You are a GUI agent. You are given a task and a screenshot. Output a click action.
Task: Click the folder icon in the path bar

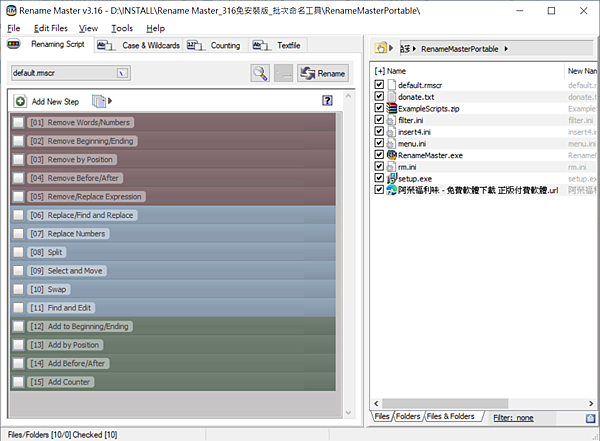381,48
